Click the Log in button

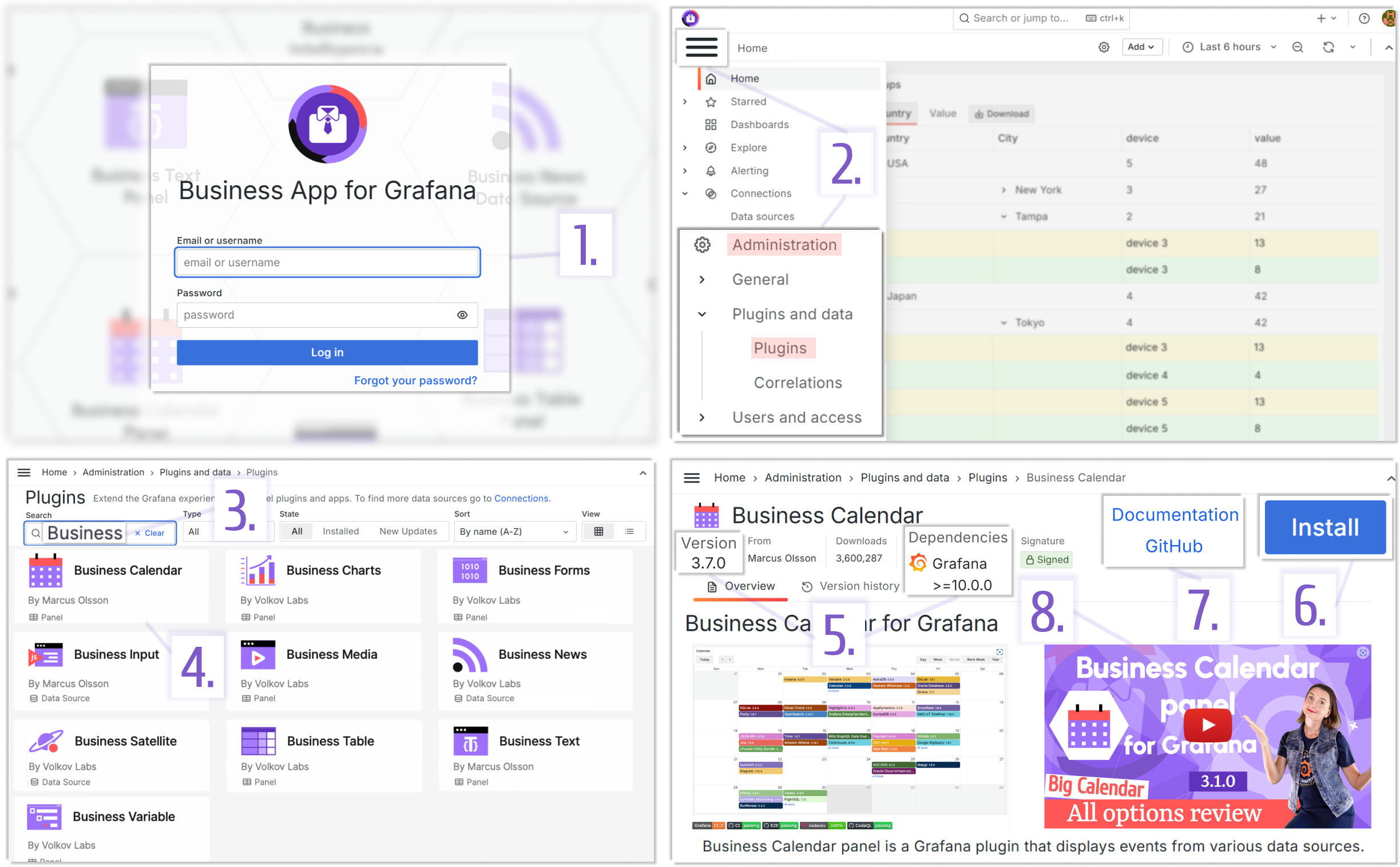pos(327,353)
